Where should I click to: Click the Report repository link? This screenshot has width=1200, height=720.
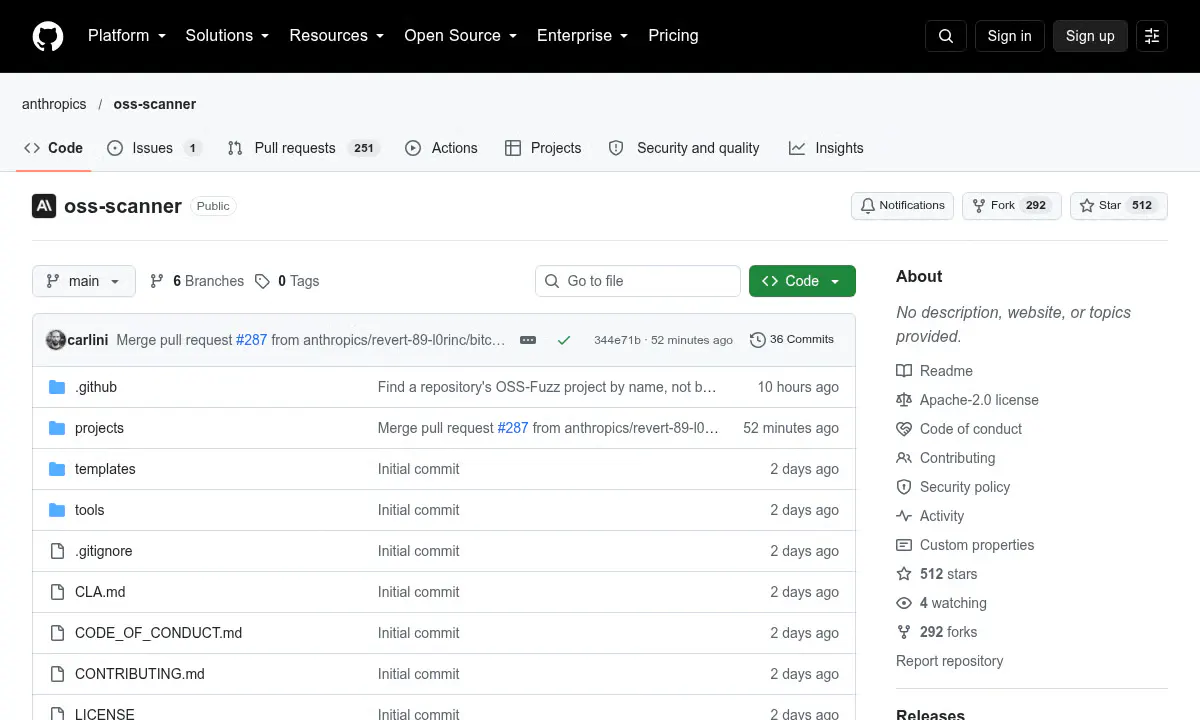(x=949, y=661)
